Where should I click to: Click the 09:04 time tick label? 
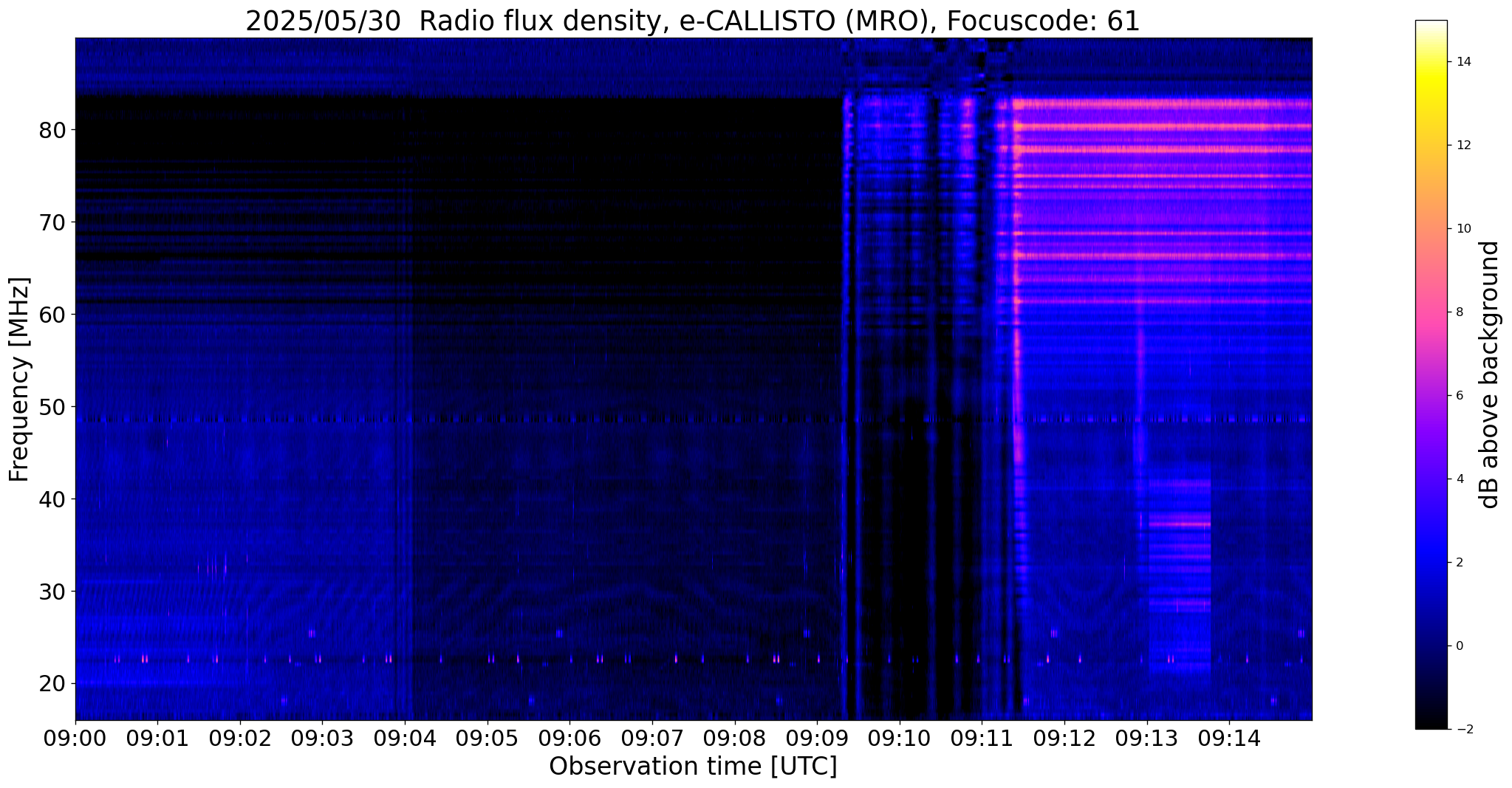pos(405,739)
